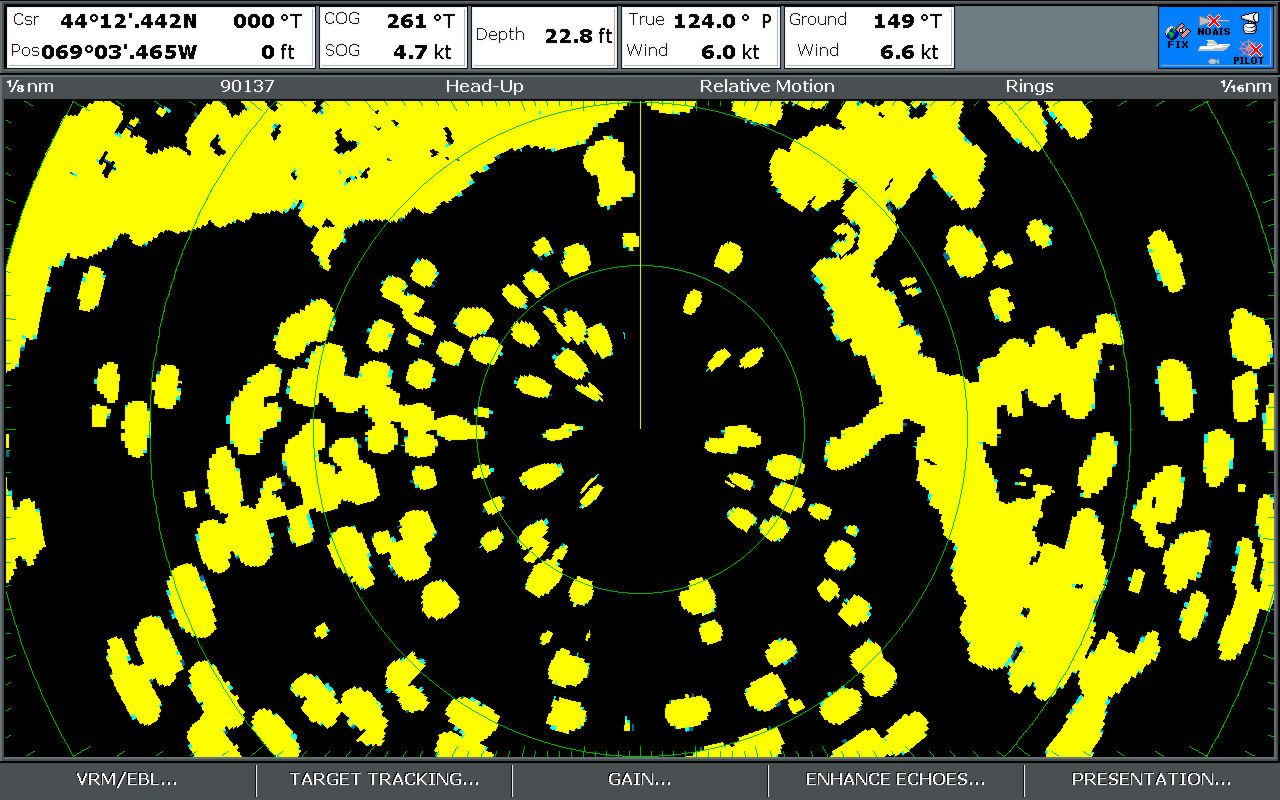
Task: Click the 22.8 ft depth value
Action: [578, 36]
